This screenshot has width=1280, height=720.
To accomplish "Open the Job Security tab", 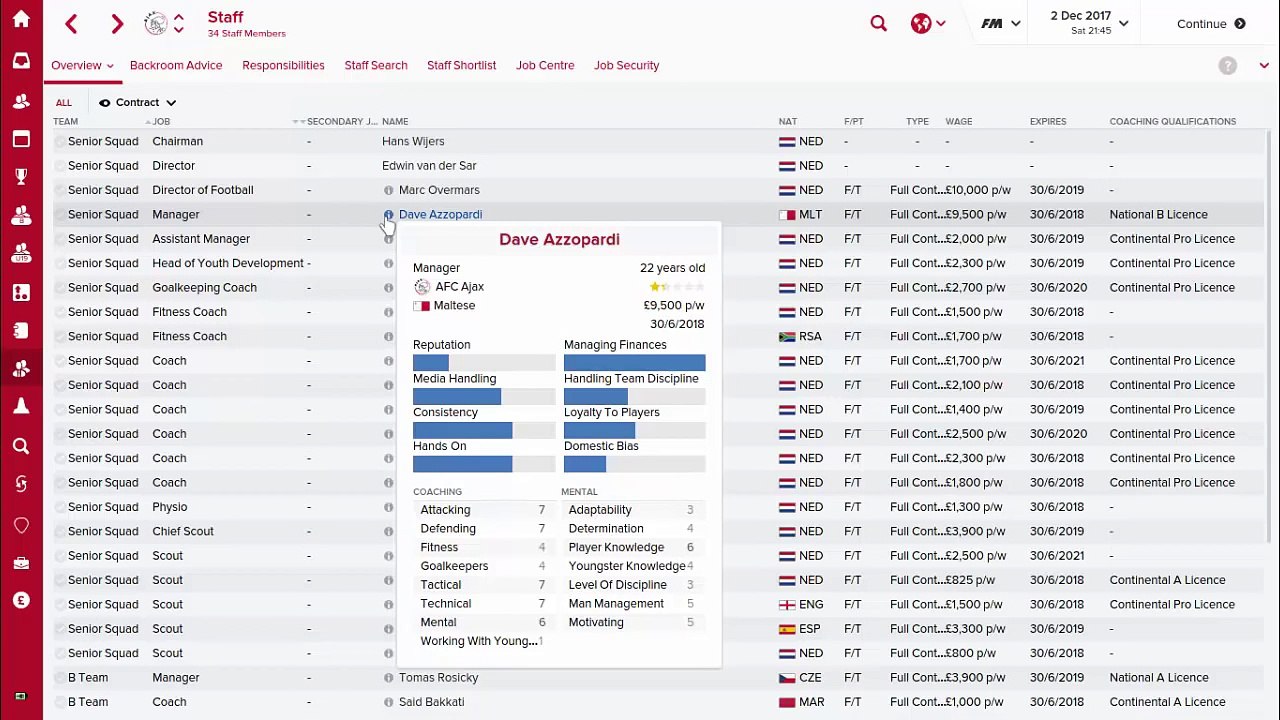I will point(626,65).
